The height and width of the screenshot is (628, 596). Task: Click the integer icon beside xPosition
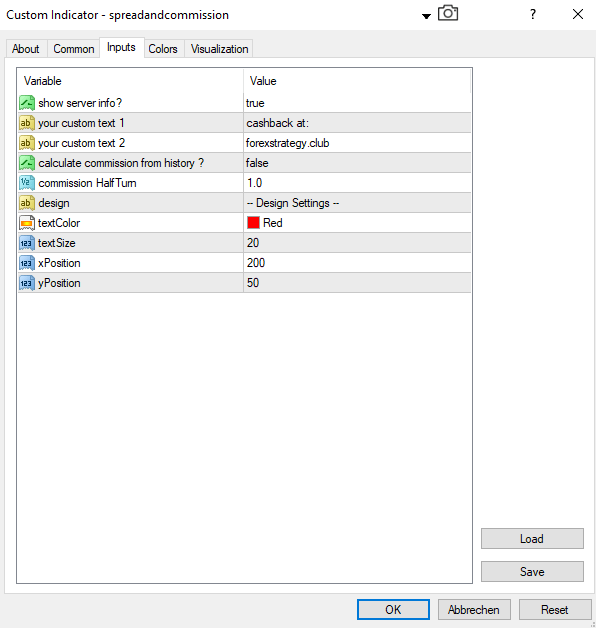pyautogui.click(x=27, y=263)
